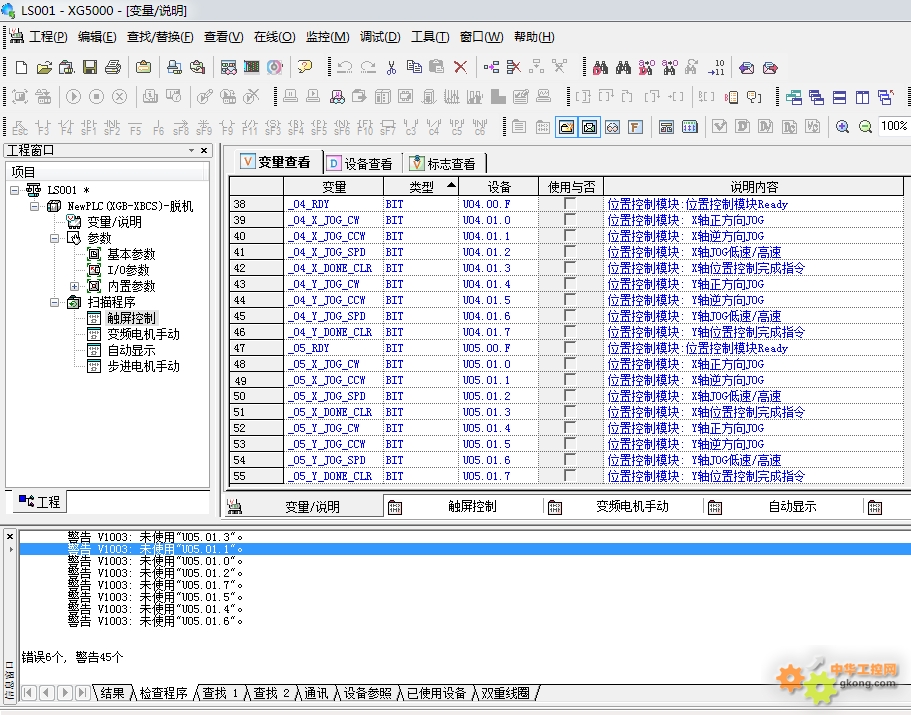Toggle the use checkbox for _04_Y_JOG_CW
The image size is (911, 715).
(x=569, y=283)
